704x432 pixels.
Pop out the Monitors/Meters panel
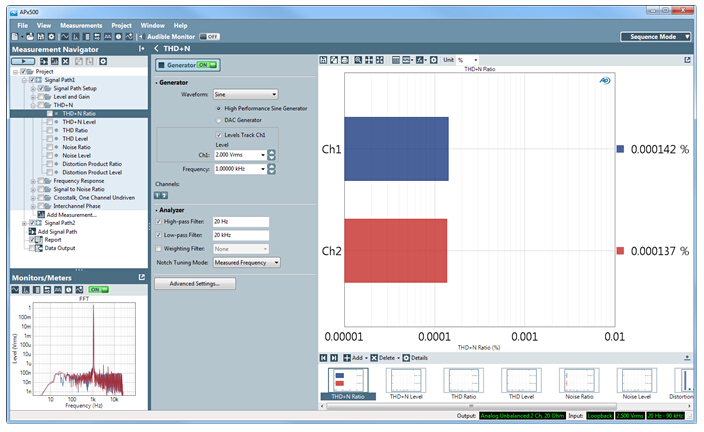[x=142, y=277]
